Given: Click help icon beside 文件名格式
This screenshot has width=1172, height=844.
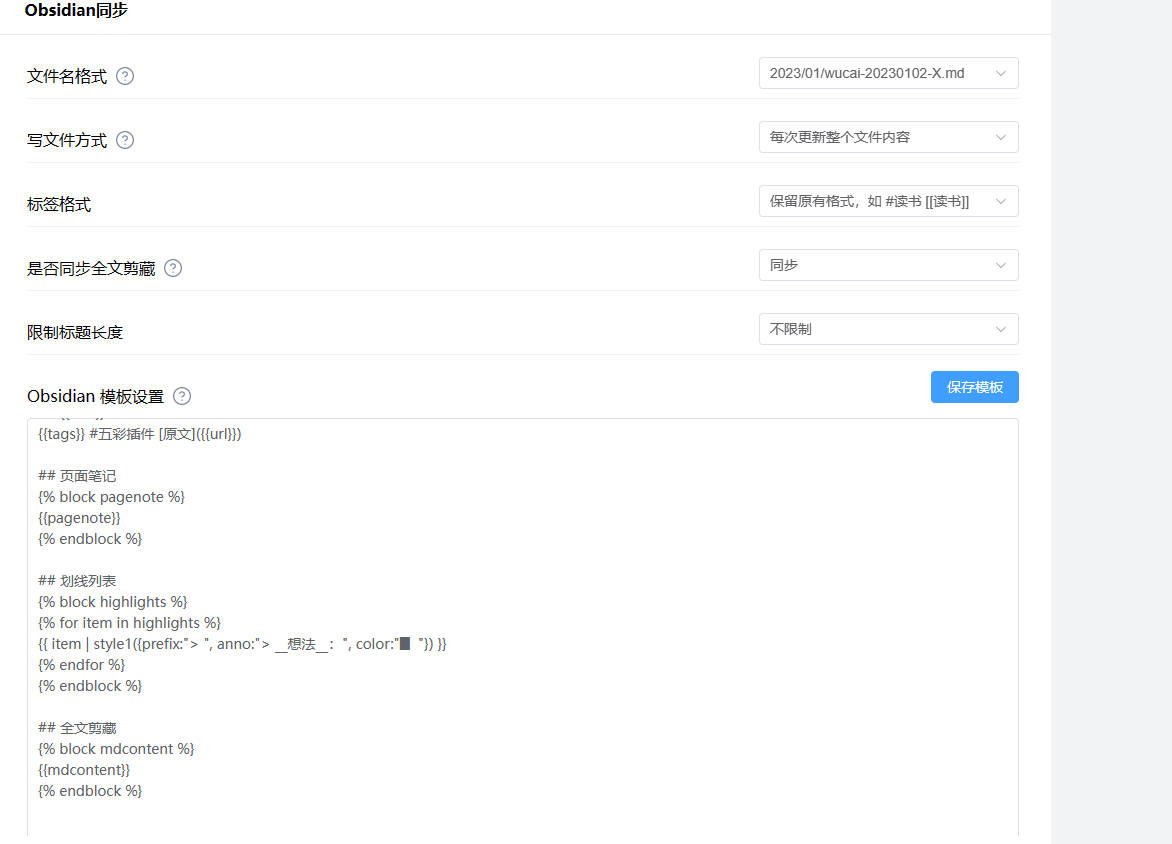Looking at the screenshot, I should tap(125, 76).
